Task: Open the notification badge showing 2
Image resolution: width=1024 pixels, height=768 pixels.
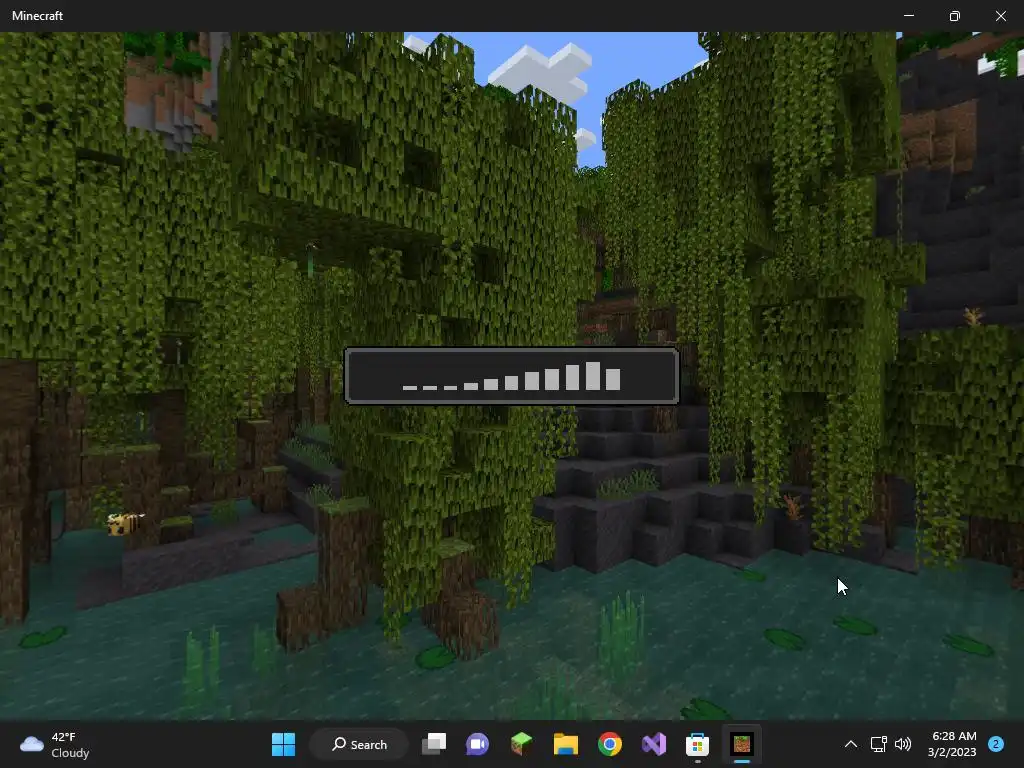Action: pyautogui.click(x=996, y=744)
